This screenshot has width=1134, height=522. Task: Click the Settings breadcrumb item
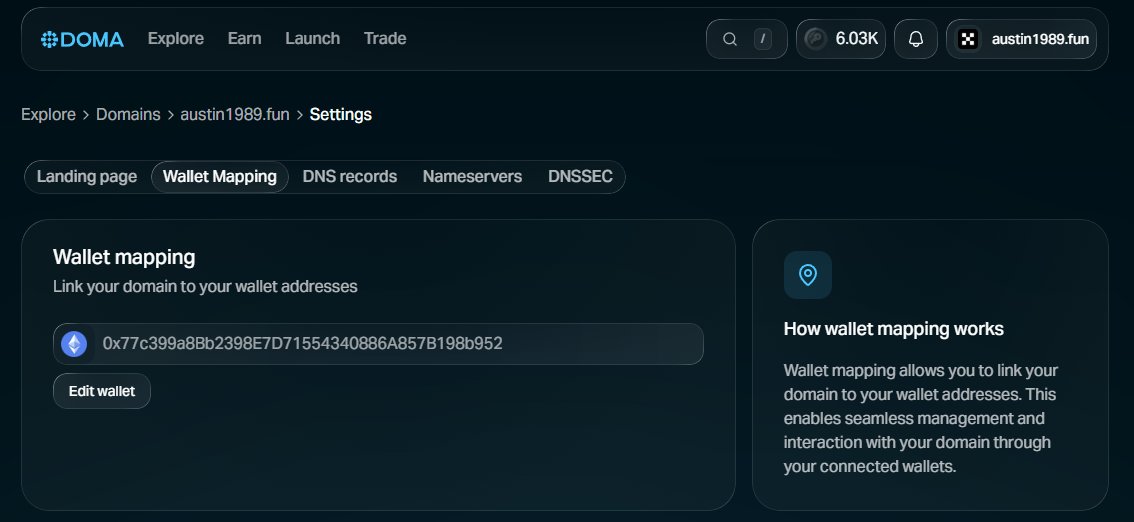coord(341,114)
